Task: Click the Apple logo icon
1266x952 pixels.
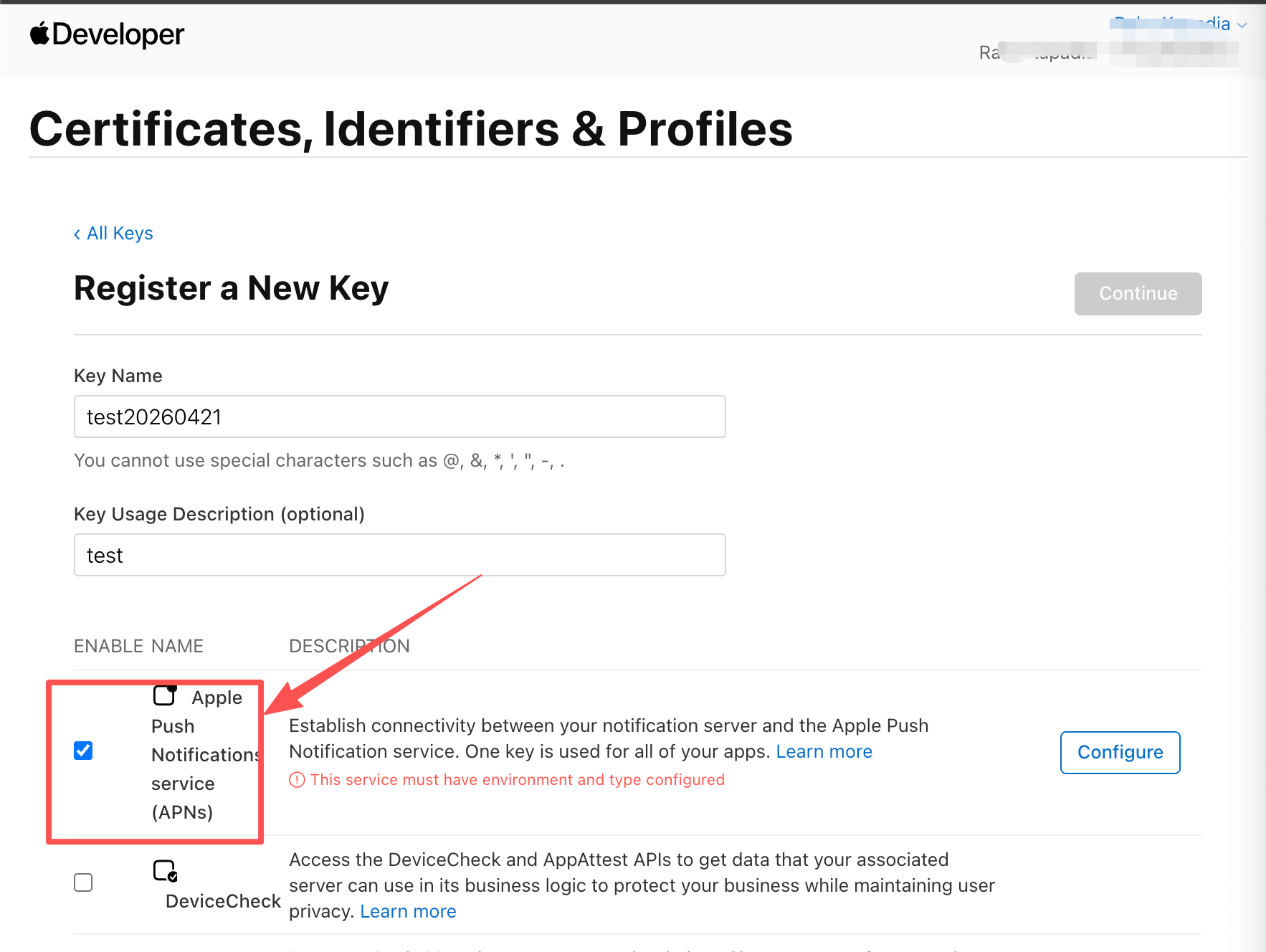Action: [39, 33]
